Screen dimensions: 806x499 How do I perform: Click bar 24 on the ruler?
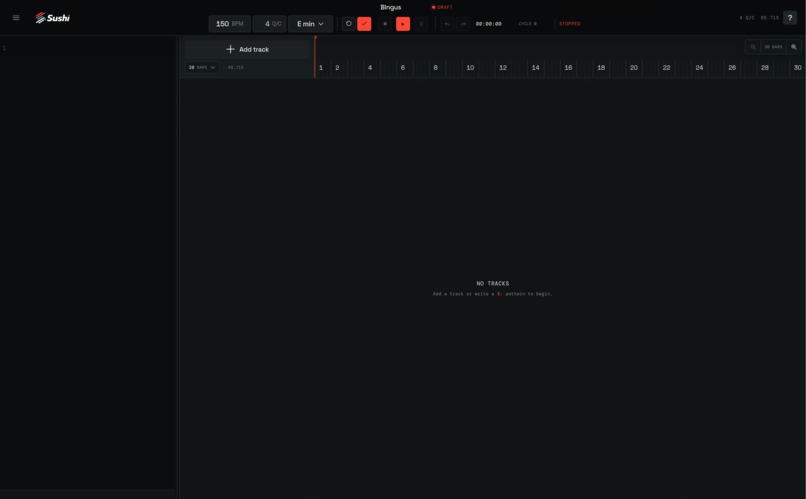699,67
